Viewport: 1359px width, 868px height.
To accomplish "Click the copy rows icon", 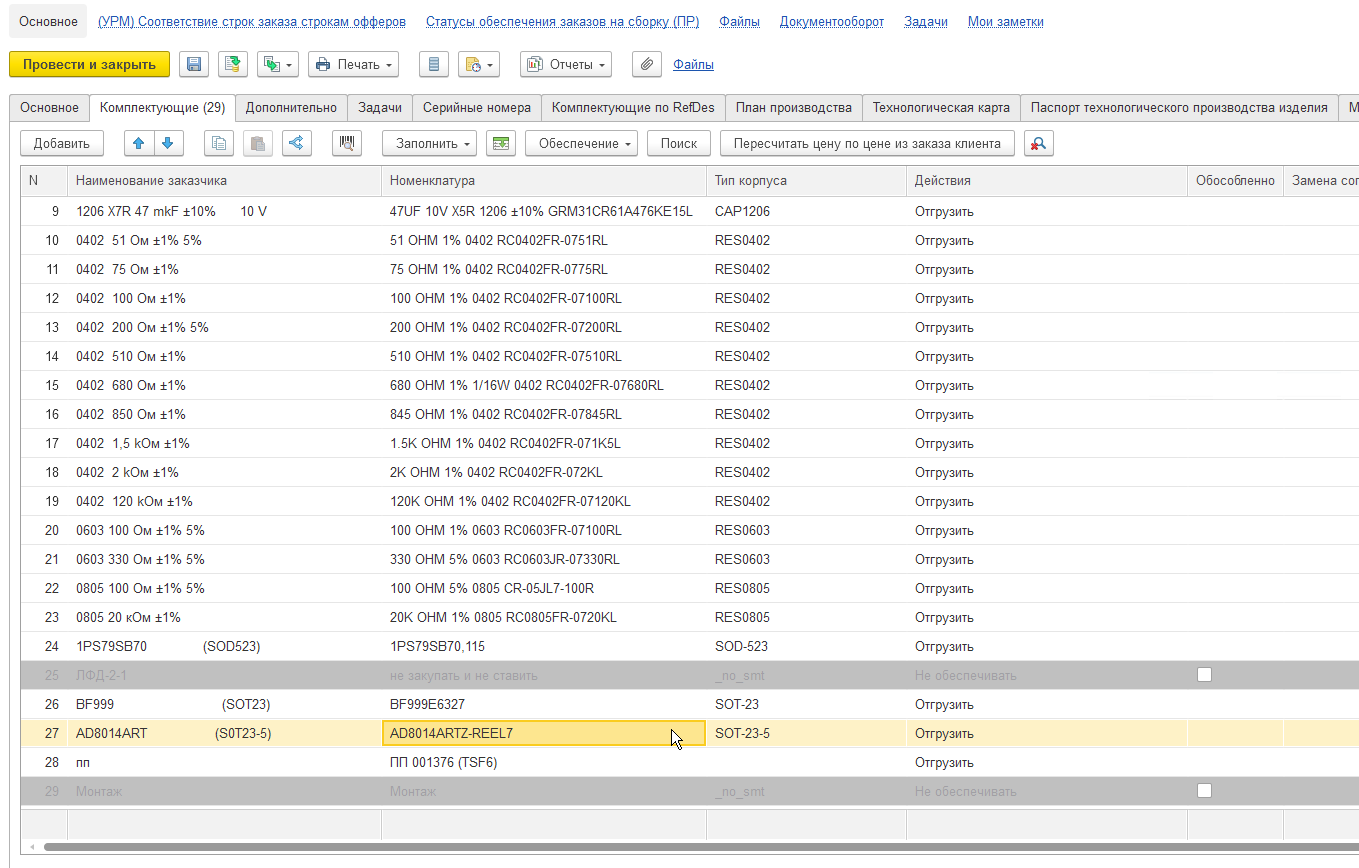I will click(219, 143).
